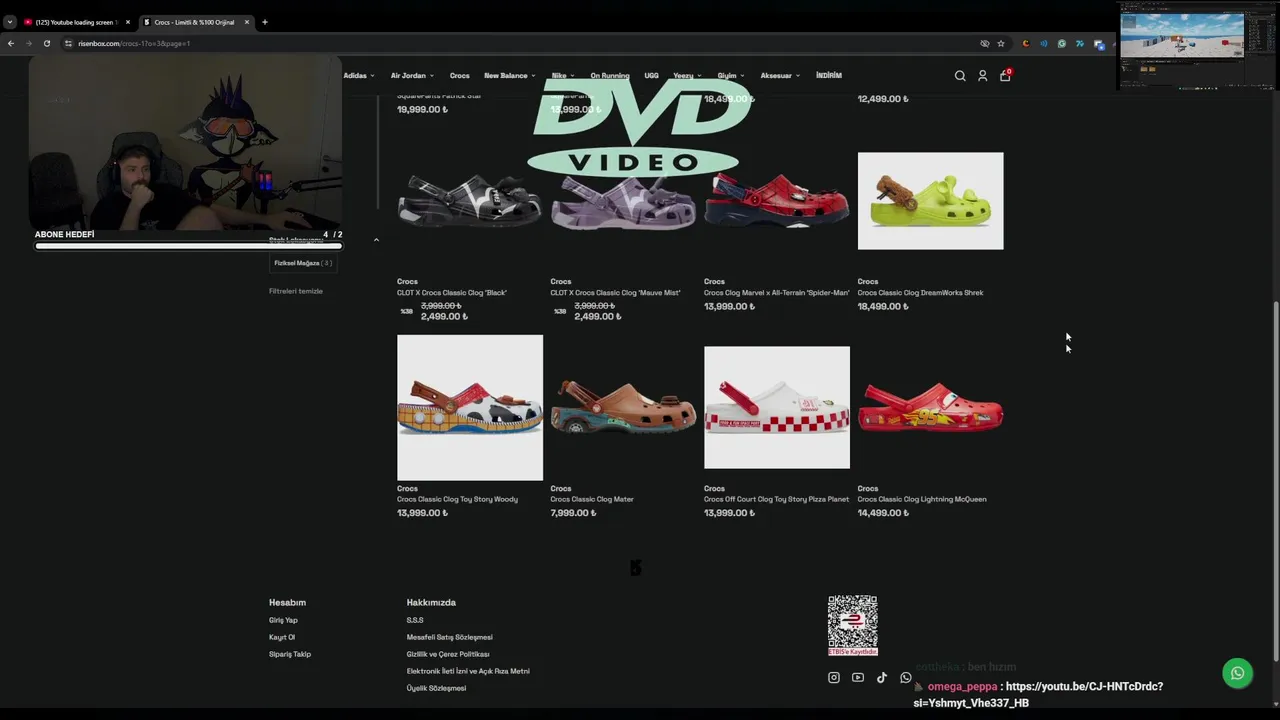Switch to Crocs - Limitli tab
The height and width of the screenshot is (720, 1280).
tap(195, 22)
